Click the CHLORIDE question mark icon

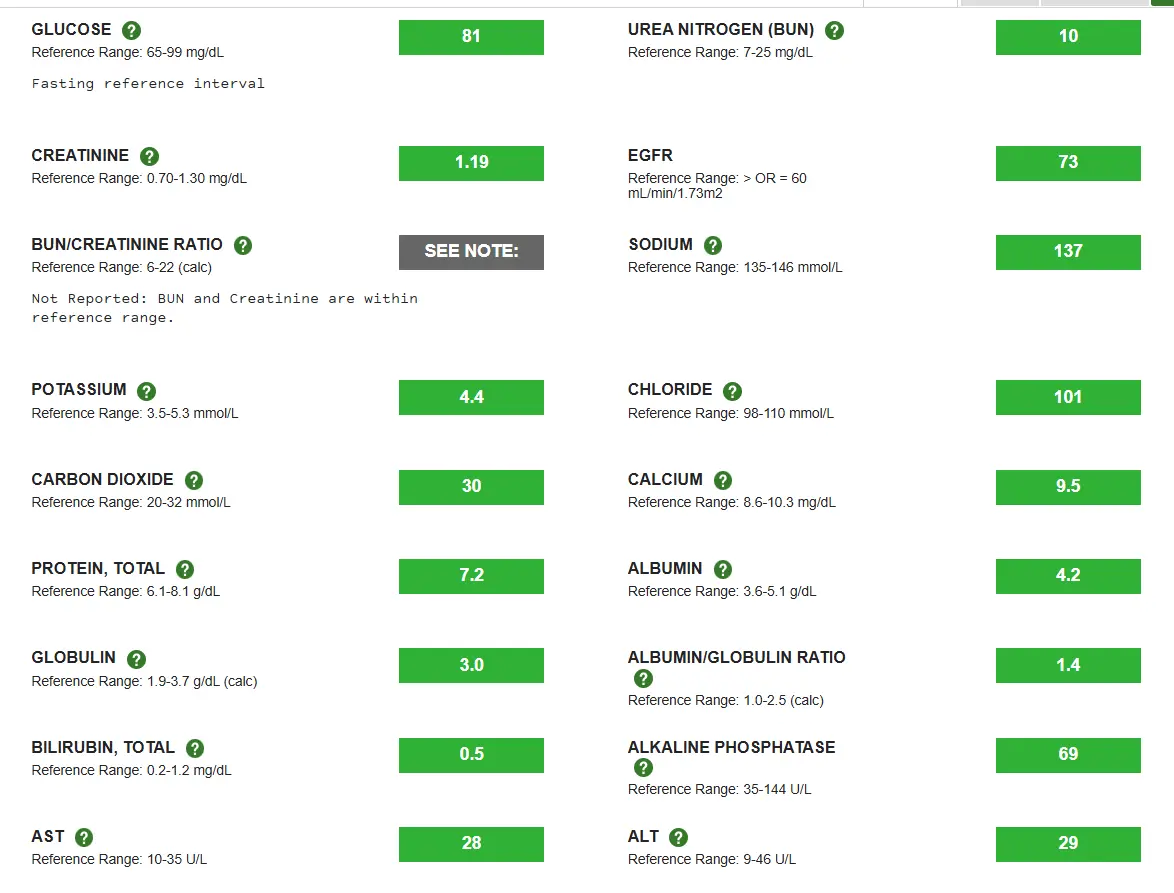click(732, 391)
